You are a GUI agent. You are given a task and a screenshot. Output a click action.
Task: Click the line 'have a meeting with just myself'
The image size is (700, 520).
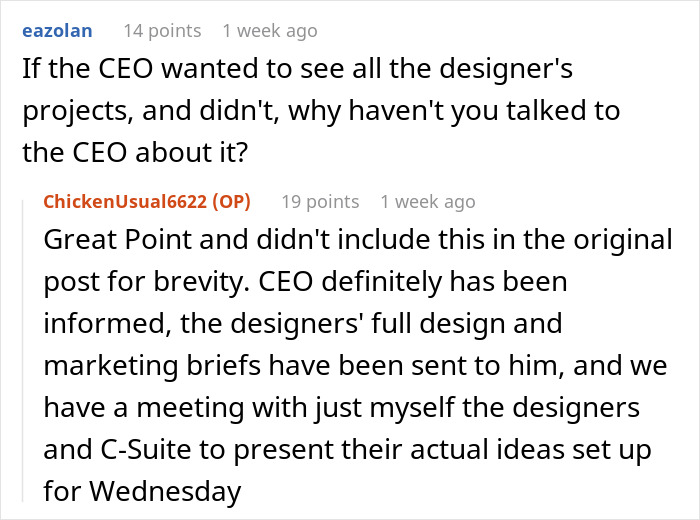click(x=300, y=408)
